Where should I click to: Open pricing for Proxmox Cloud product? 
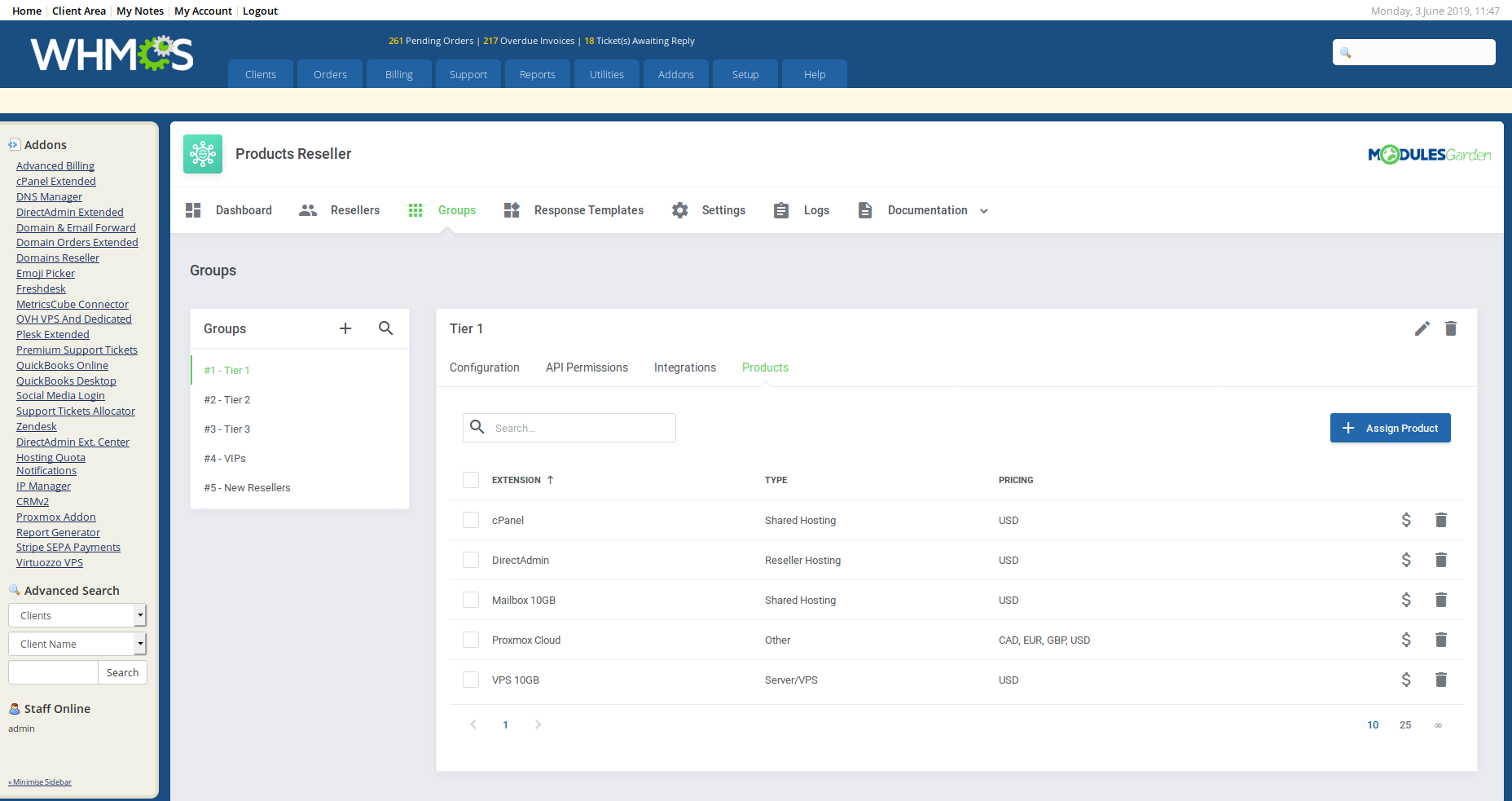pyautogui.click(x=1406, y=640)
